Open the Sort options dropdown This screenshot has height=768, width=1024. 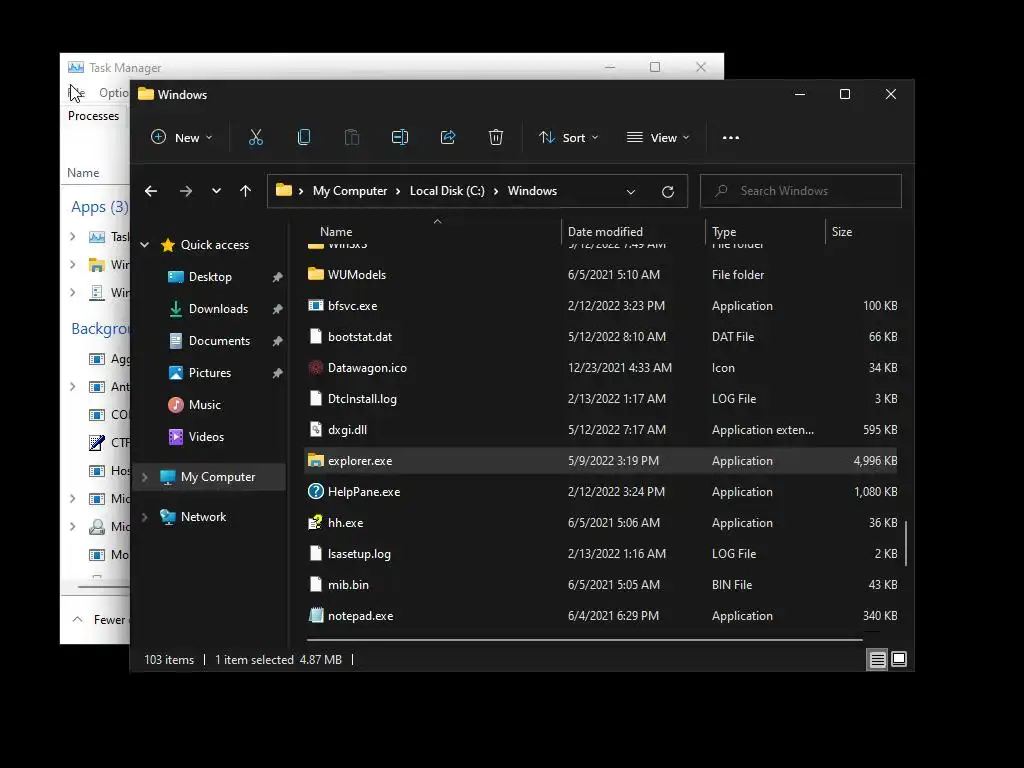(x=568, y=138)
